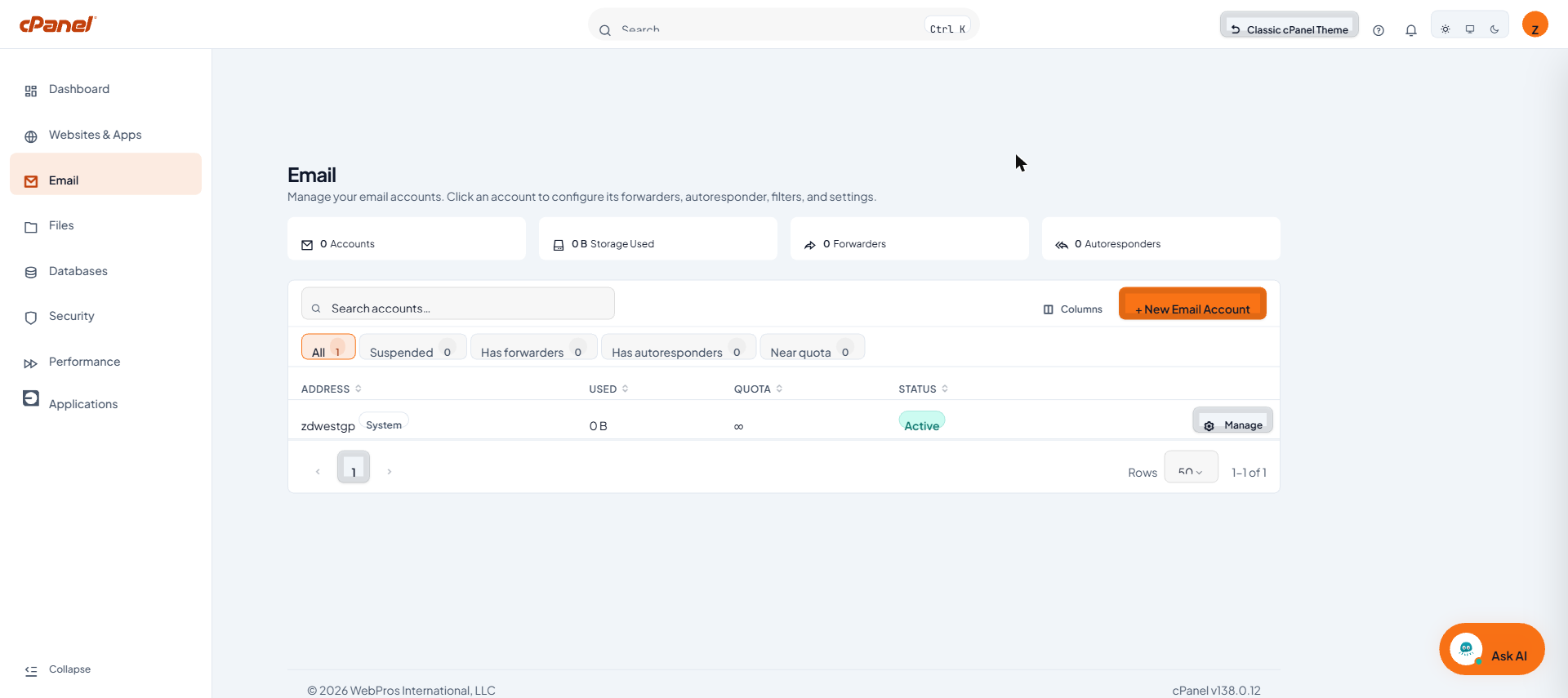Open the notifications bell
The image size is (1568, 698).
coord(1411,30)
